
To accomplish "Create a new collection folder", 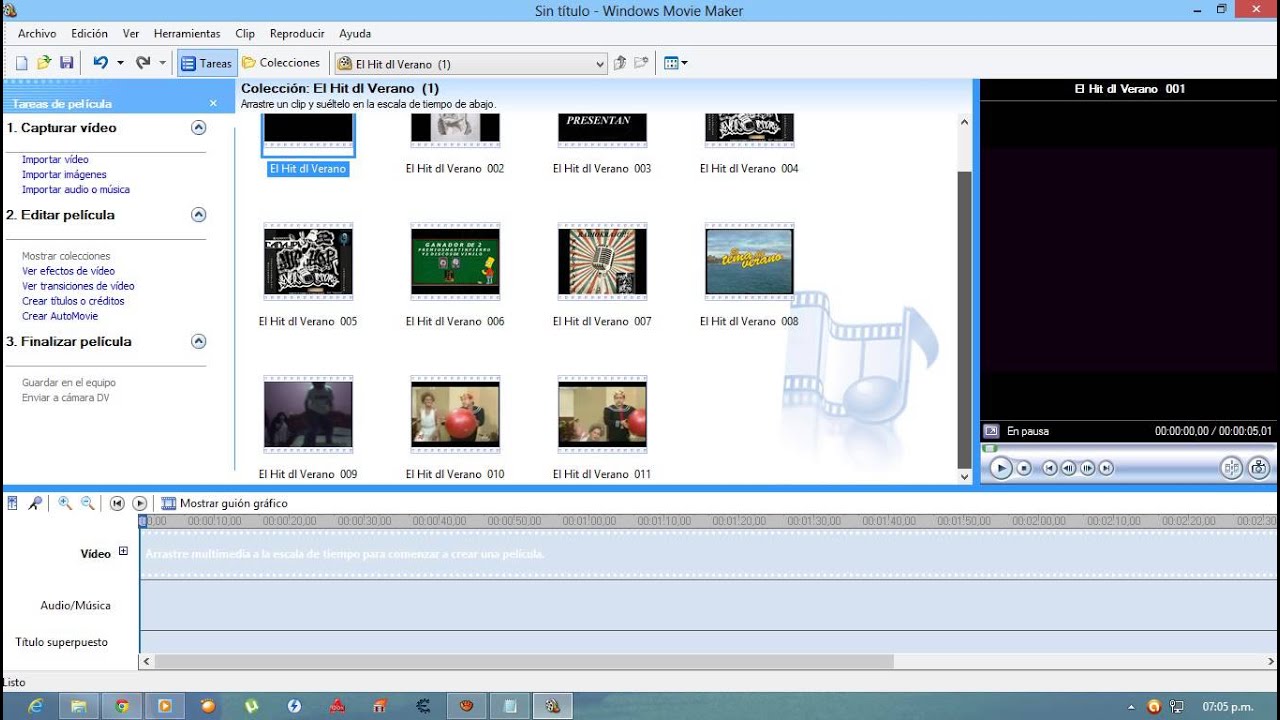I will click(641, 63).
